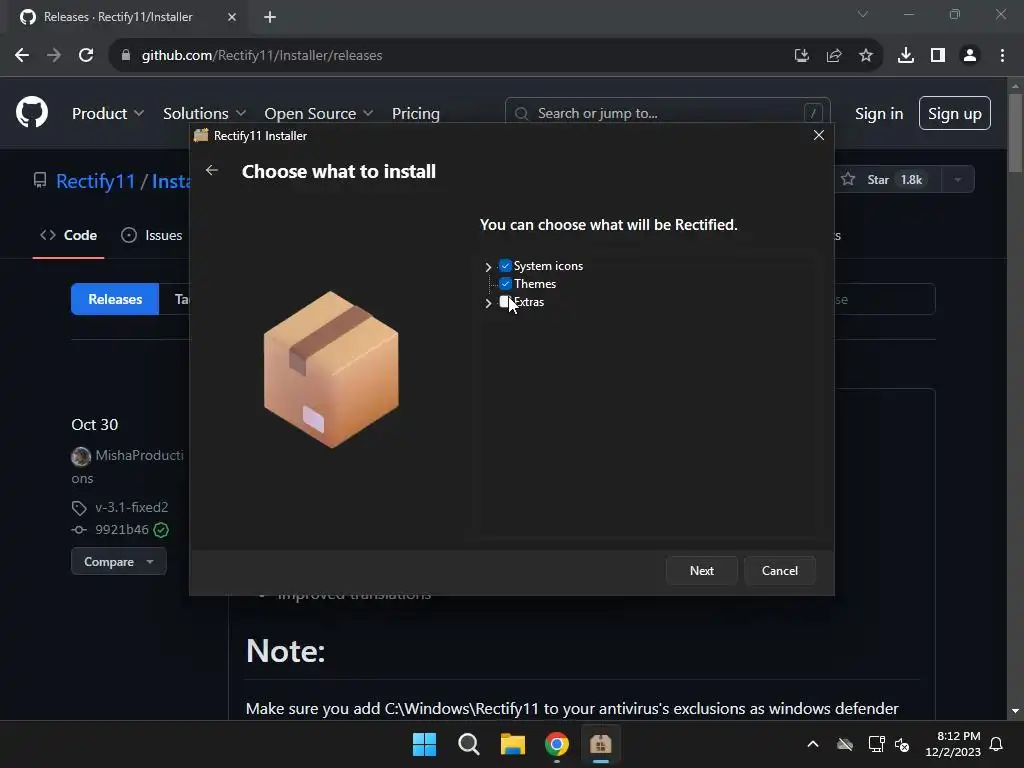Select the Themes label in tree
Image resolution: width=1024 pixels, height=768 pixels.
(x=535, y=283)
